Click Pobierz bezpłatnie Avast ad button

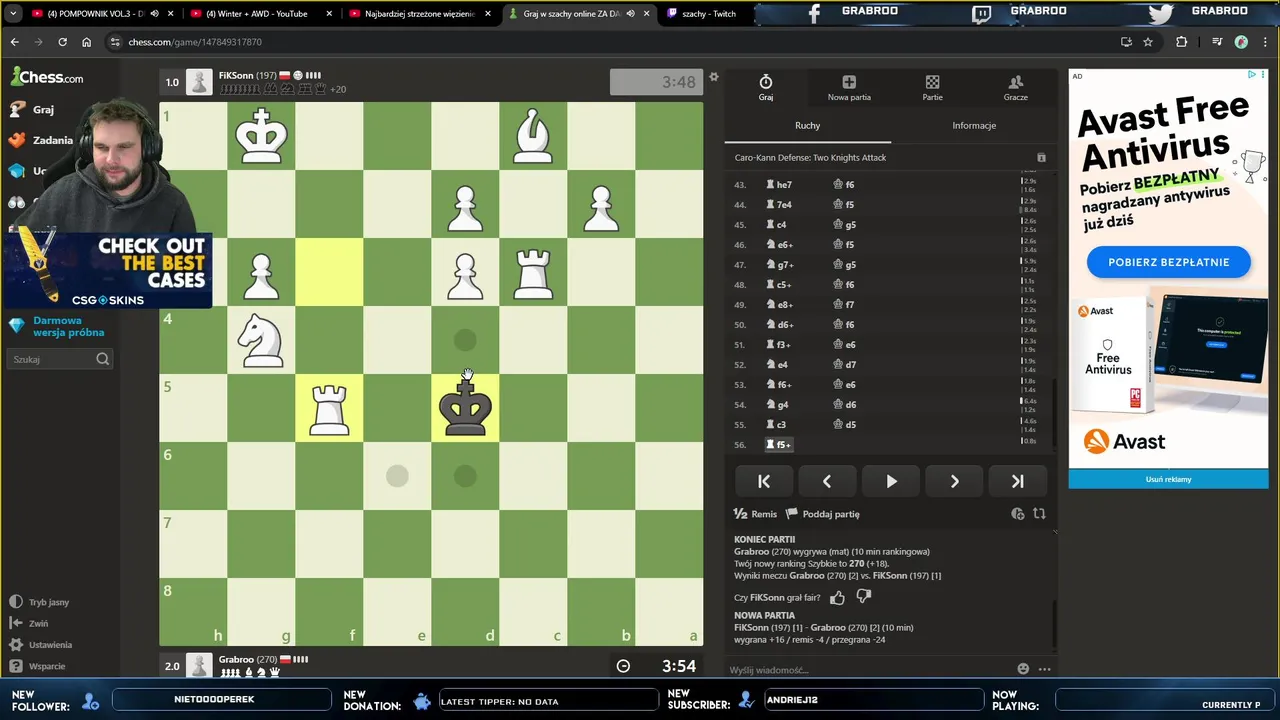(x=1168, y=262)
